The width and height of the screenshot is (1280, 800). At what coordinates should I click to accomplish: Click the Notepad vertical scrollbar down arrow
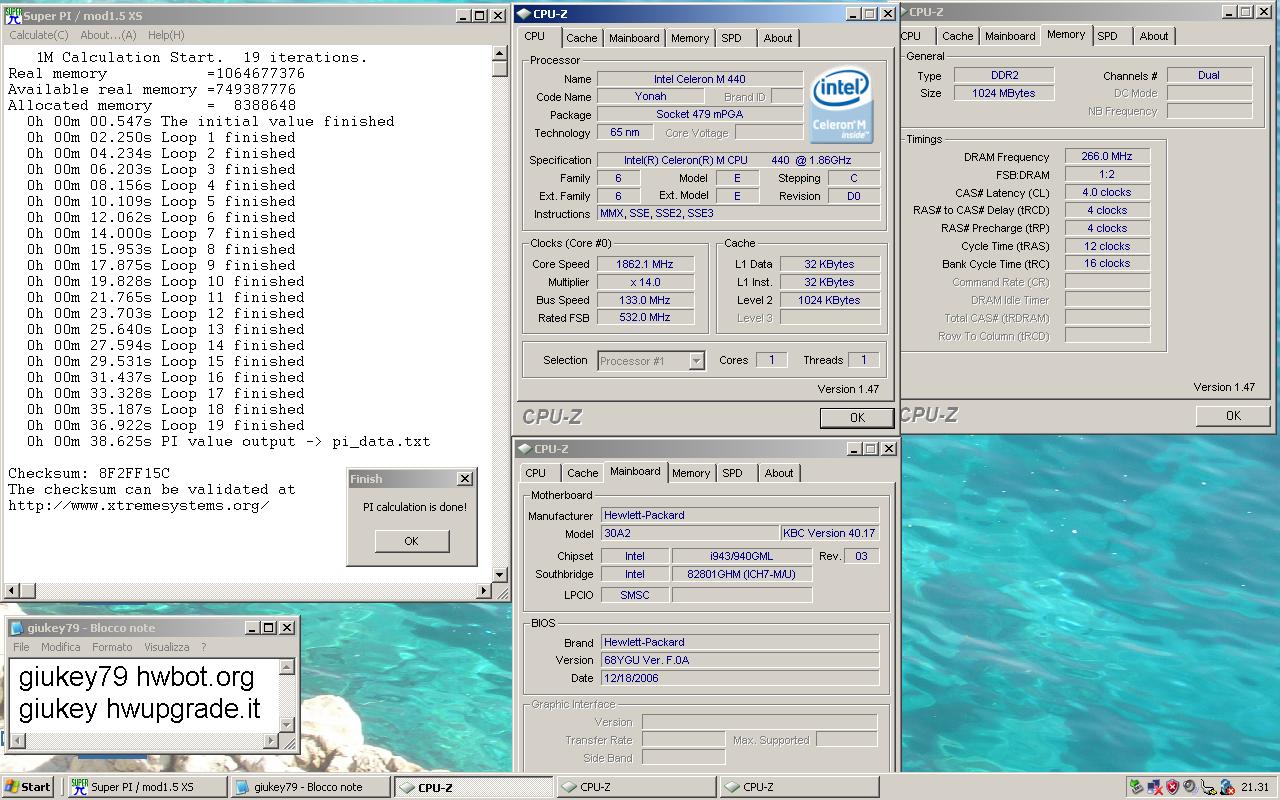pyautogui.click(x=289, y=725)
